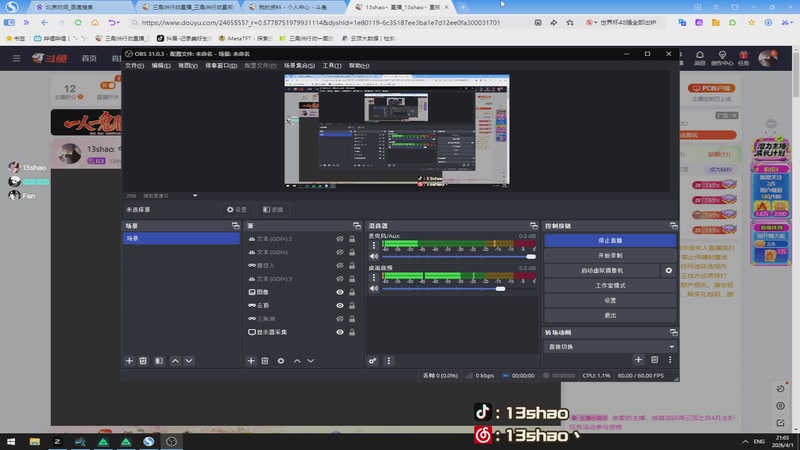The image size is (800, 450).
Task: Toggle lock on 显示器采集 source
Action: point(352,332)
